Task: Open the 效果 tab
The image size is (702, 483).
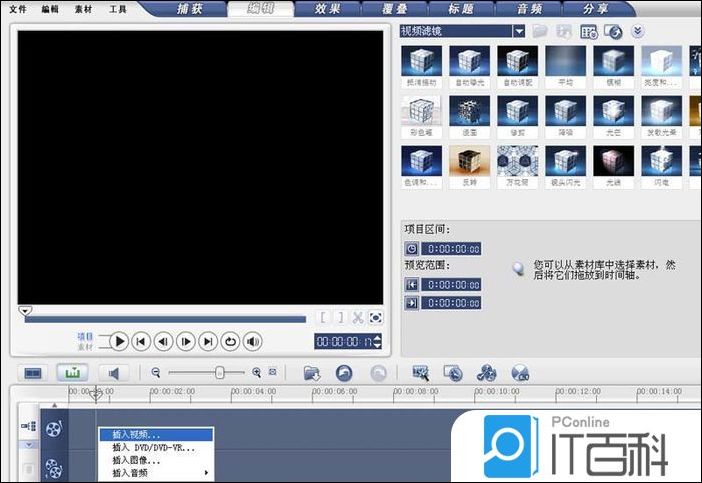Action: (x=327, y=9)
